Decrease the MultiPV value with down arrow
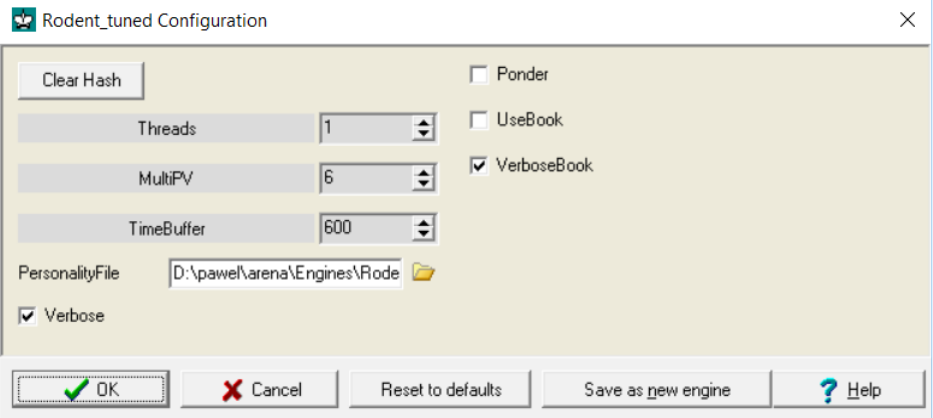The width and height of the screenshot is (933, 418). pos(422,184)
